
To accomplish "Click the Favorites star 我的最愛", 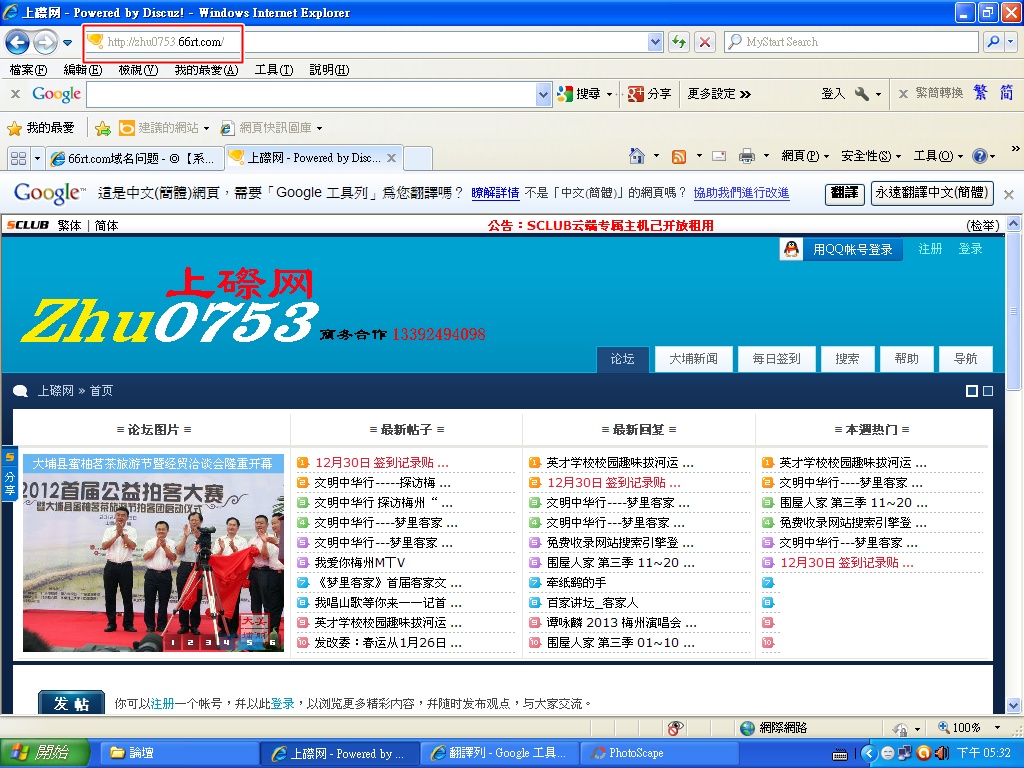I will click(40, 128).
